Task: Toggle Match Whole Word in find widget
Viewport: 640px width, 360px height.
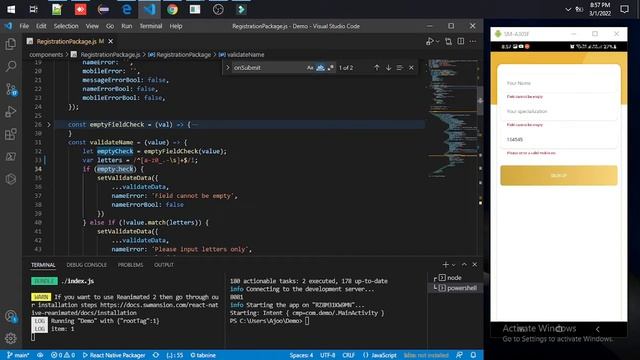Action: click(x=320, y=68)
